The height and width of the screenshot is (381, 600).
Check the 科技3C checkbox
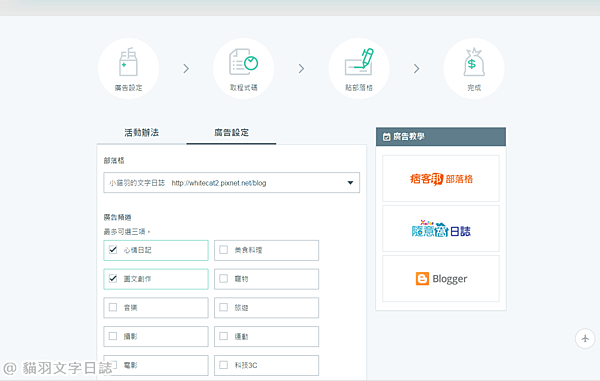(x=223, y=365)
